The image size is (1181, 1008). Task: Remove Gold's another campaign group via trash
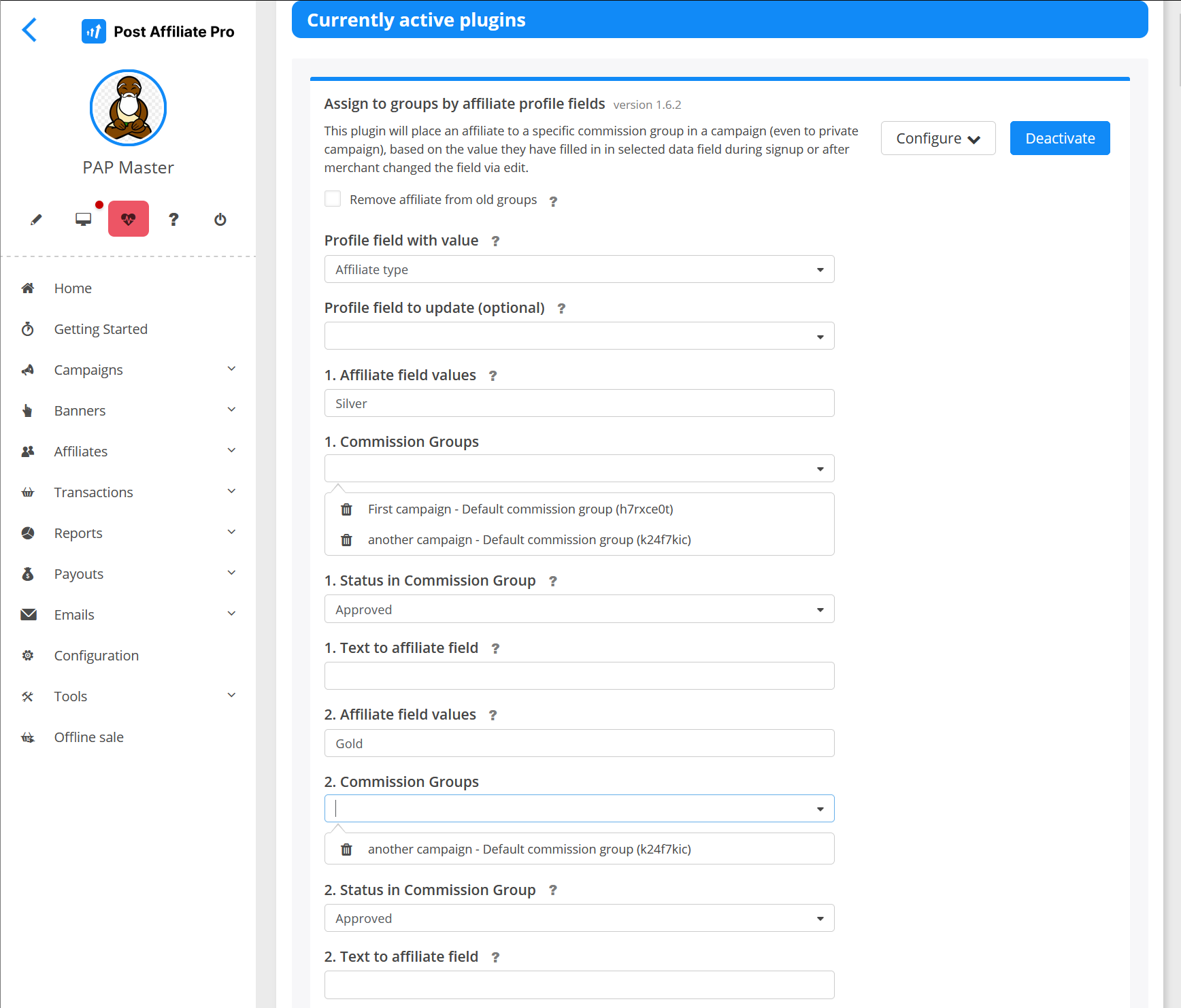click(x=346, y=850)
